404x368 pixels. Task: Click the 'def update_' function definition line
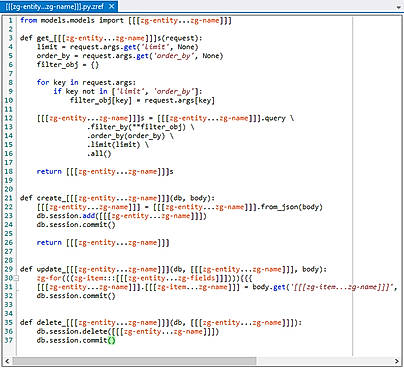(x=173, y=269)
